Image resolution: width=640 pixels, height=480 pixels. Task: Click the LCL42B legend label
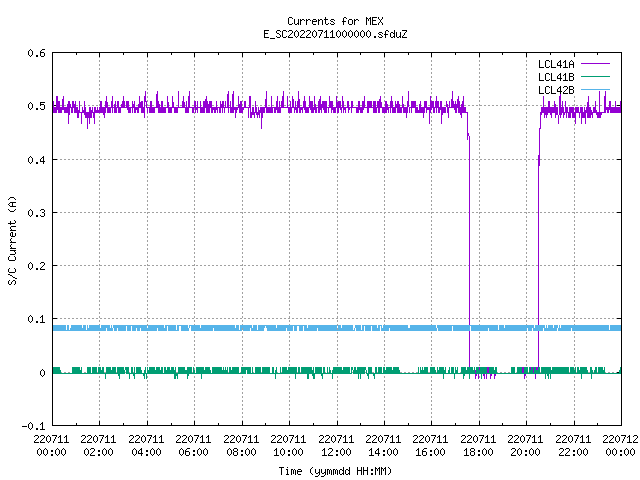(556, 90)
